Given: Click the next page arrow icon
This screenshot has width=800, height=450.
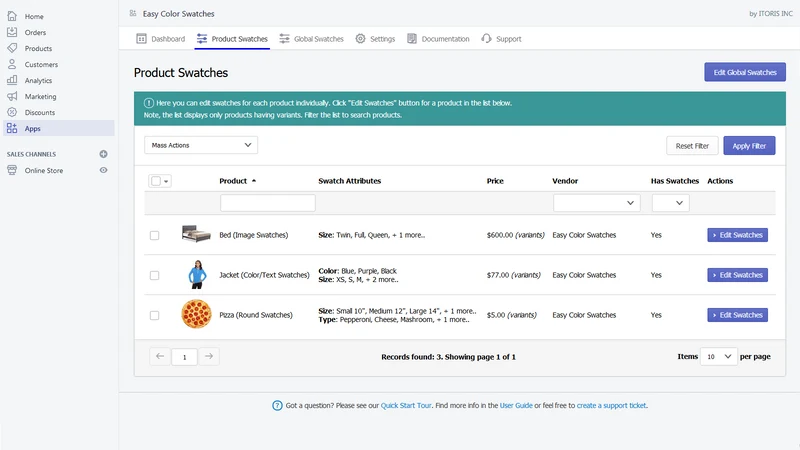Looking at the screenshot, I should click(x=209, y=356).
